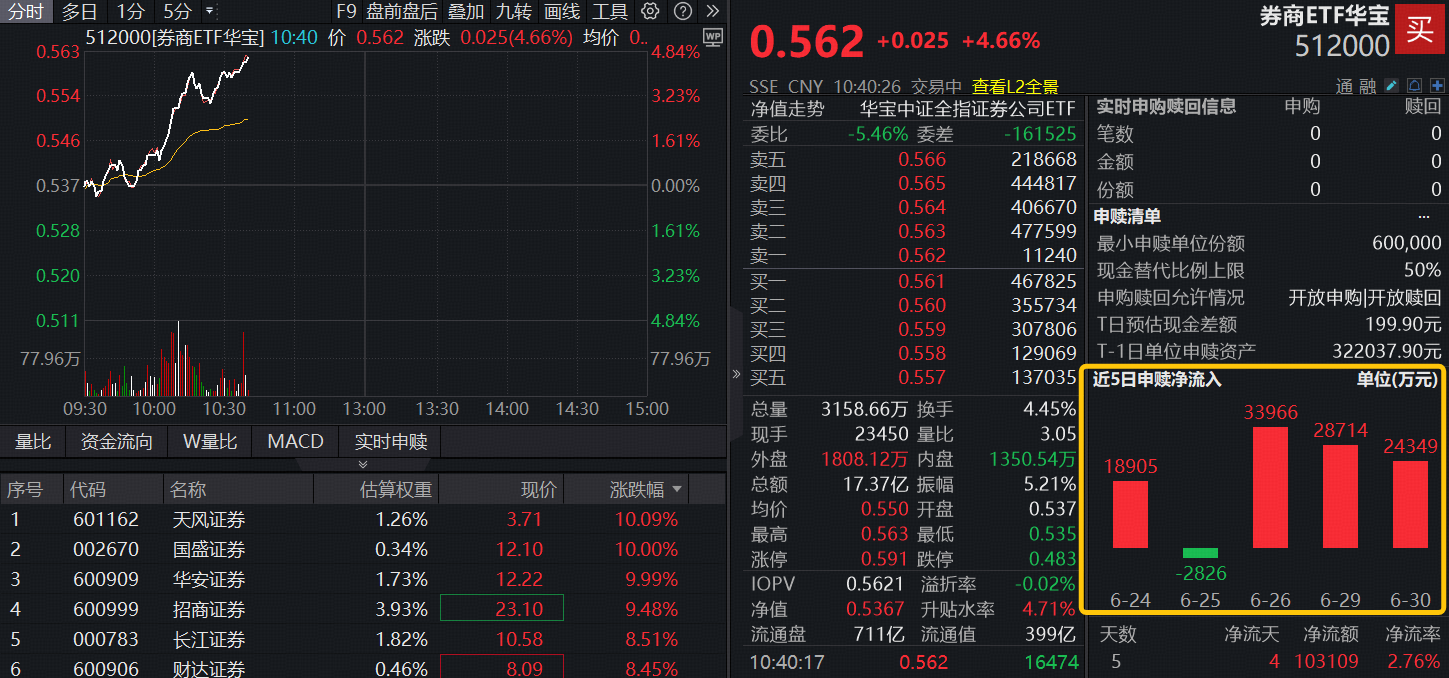The height and width of the screenshot is (678, 1449).
Task: Open the 工具 tools menu
Action: click(x=610, y=12)
